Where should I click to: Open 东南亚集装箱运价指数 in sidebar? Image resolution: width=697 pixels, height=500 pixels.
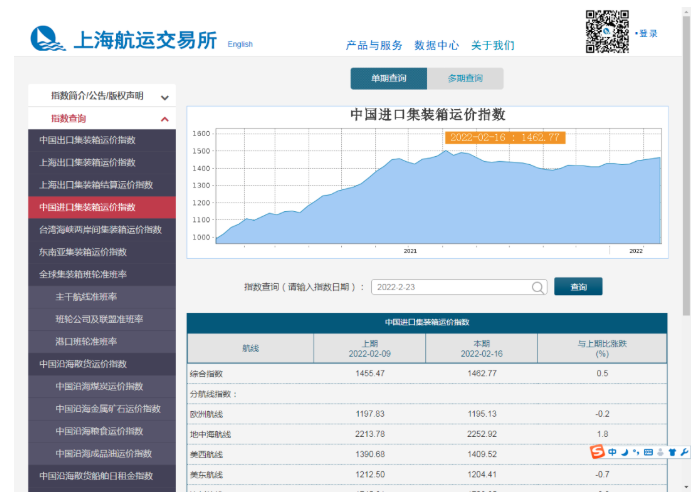pos(102,252)
